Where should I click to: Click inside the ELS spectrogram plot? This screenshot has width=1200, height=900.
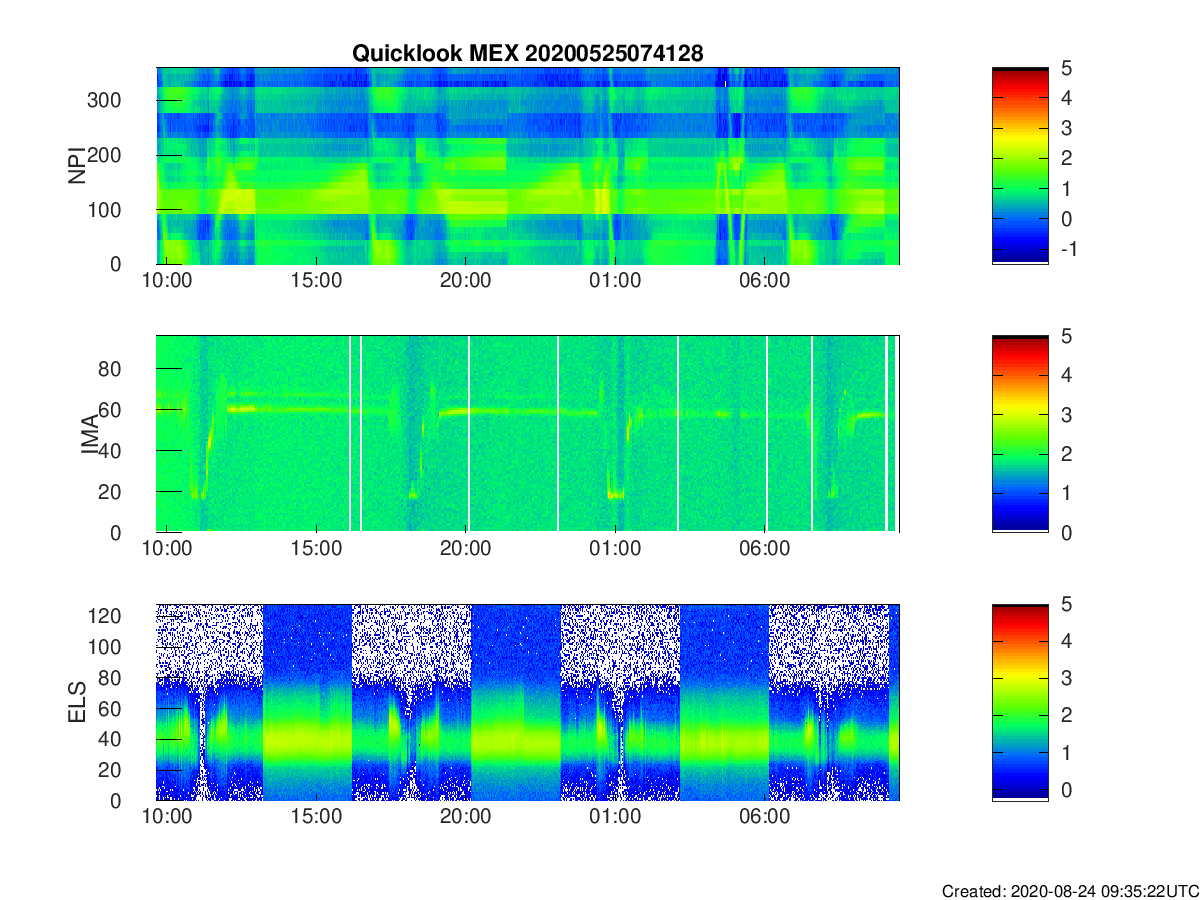(528, 702)
